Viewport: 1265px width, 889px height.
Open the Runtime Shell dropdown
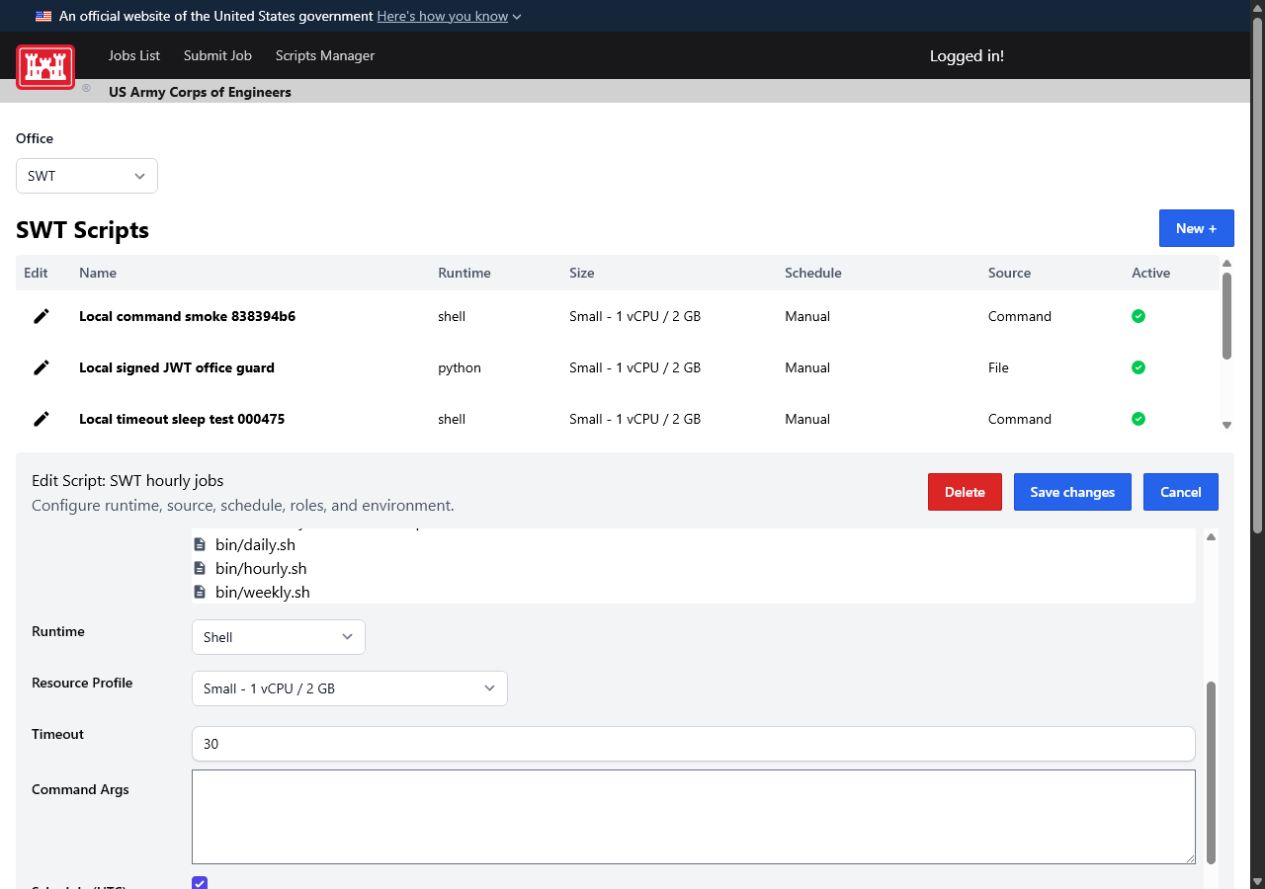pyautogui.click(x=278, y=637)
